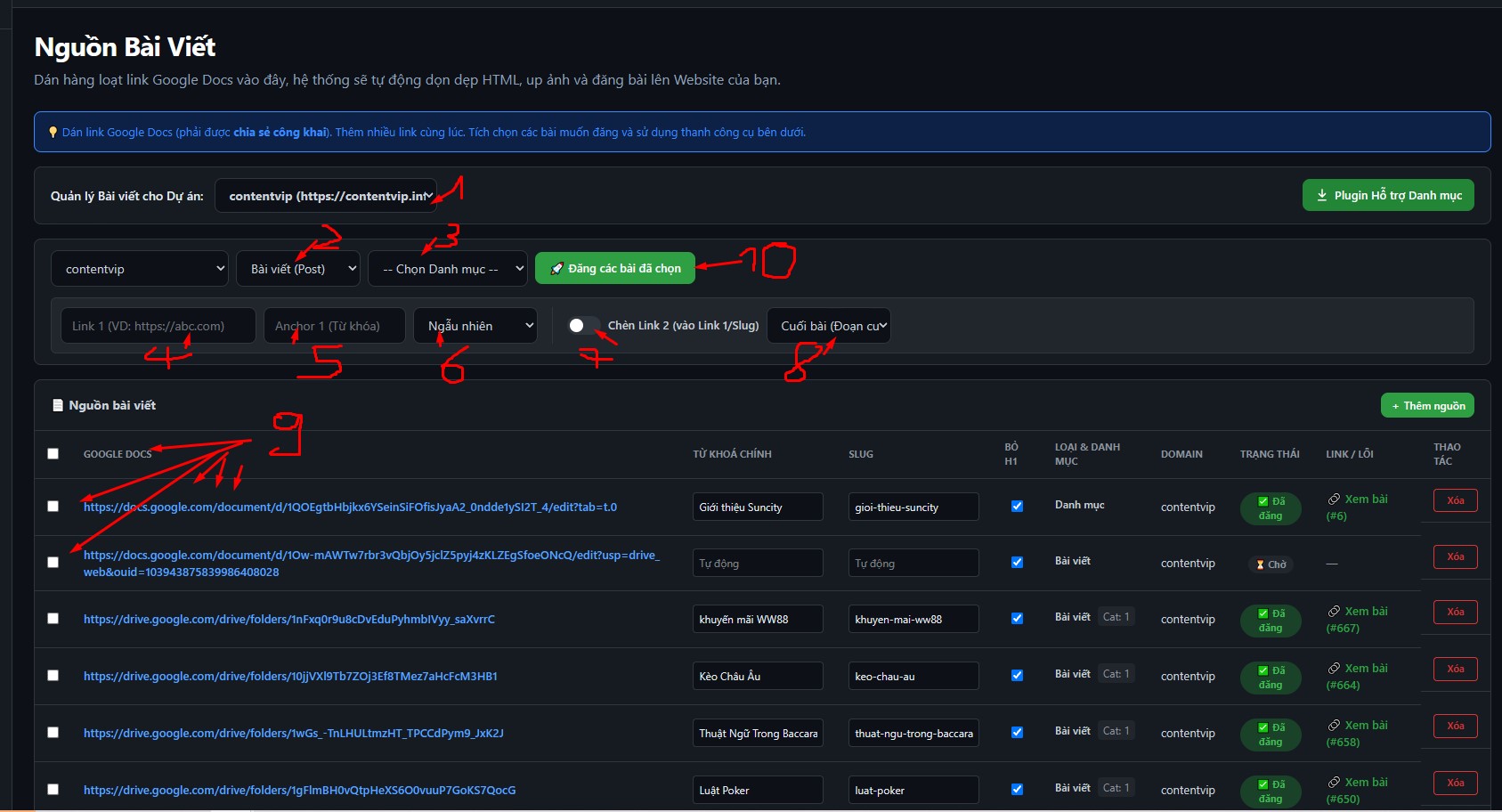Screen dimensions: 1502x812
Task: Tick the Kèo Châu Âu row checkbox
Action: [53, 676]
